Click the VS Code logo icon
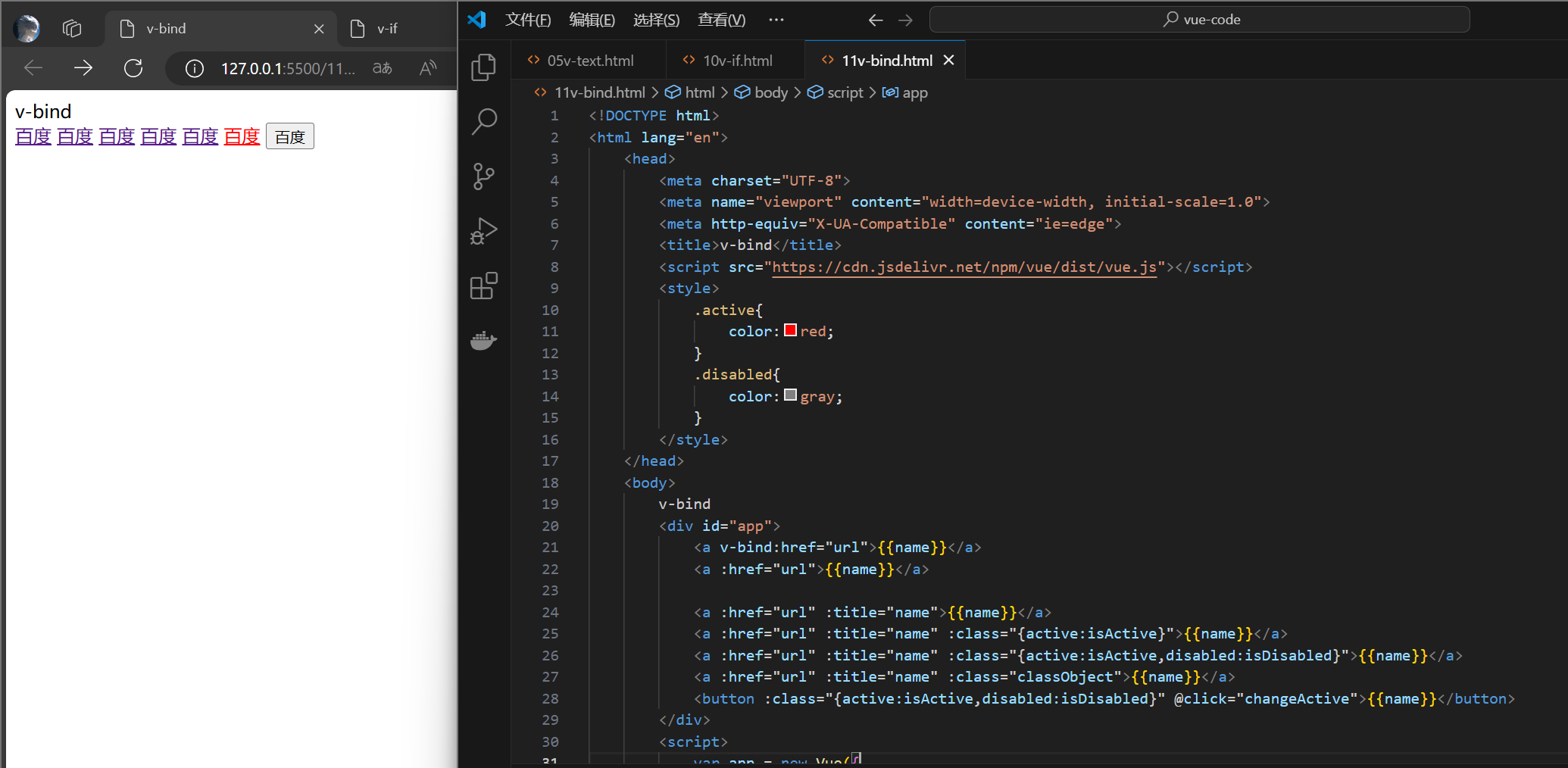 477,20
